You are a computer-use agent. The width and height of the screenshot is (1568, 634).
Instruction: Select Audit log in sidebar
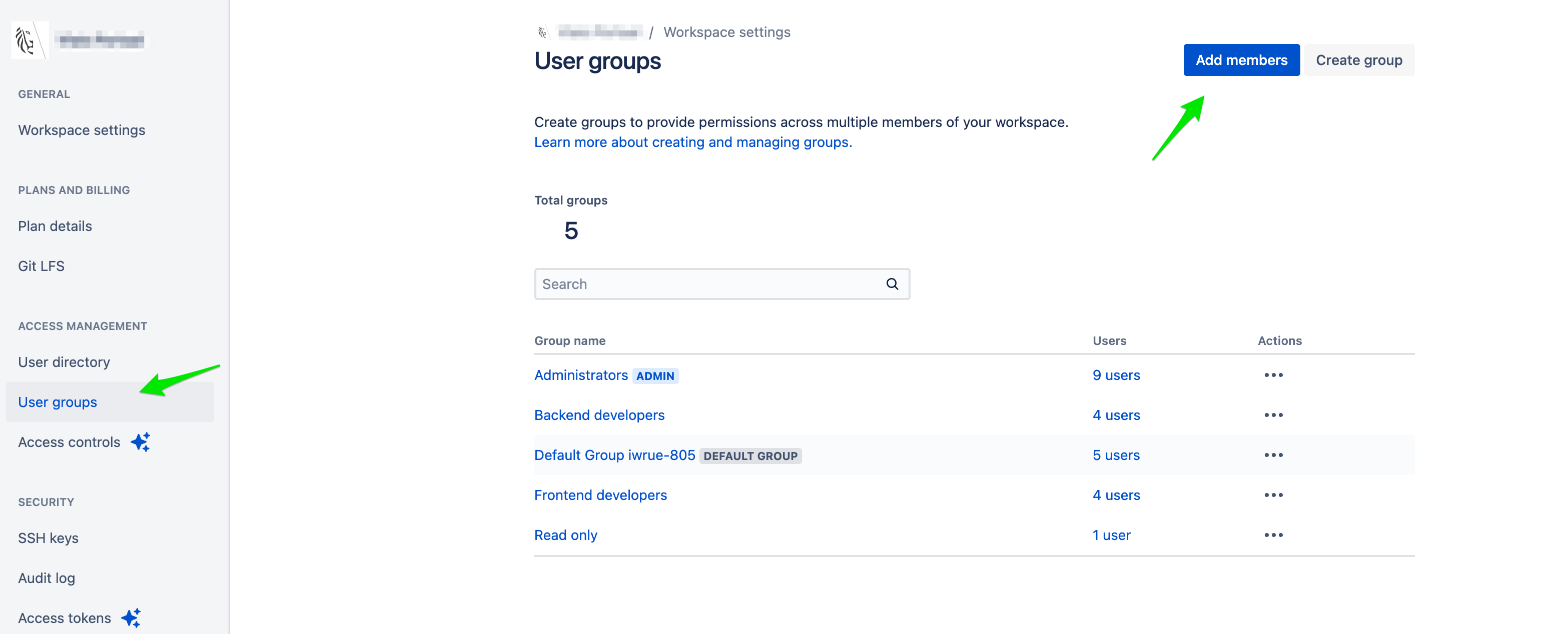46,578
